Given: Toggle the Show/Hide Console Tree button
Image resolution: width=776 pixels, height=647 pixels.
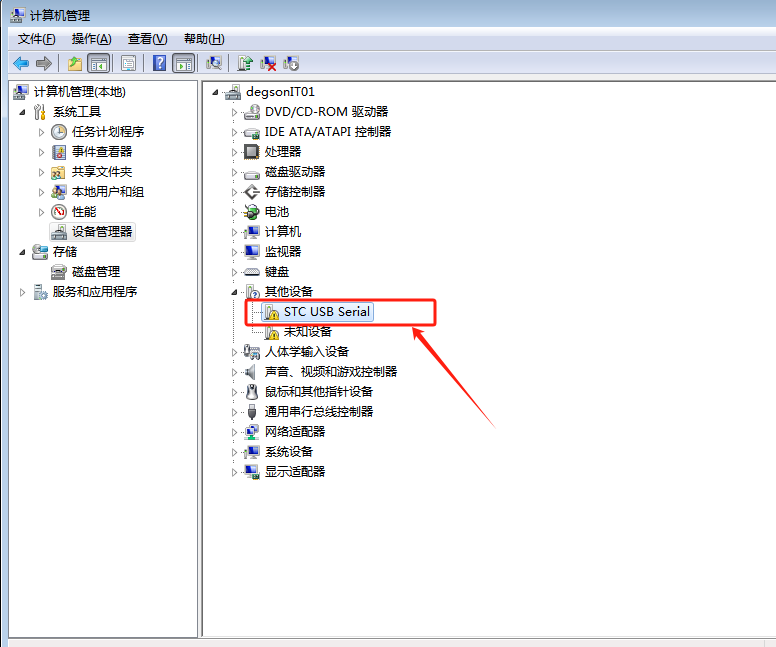Looking at the screenshot, I should point(98,63).
